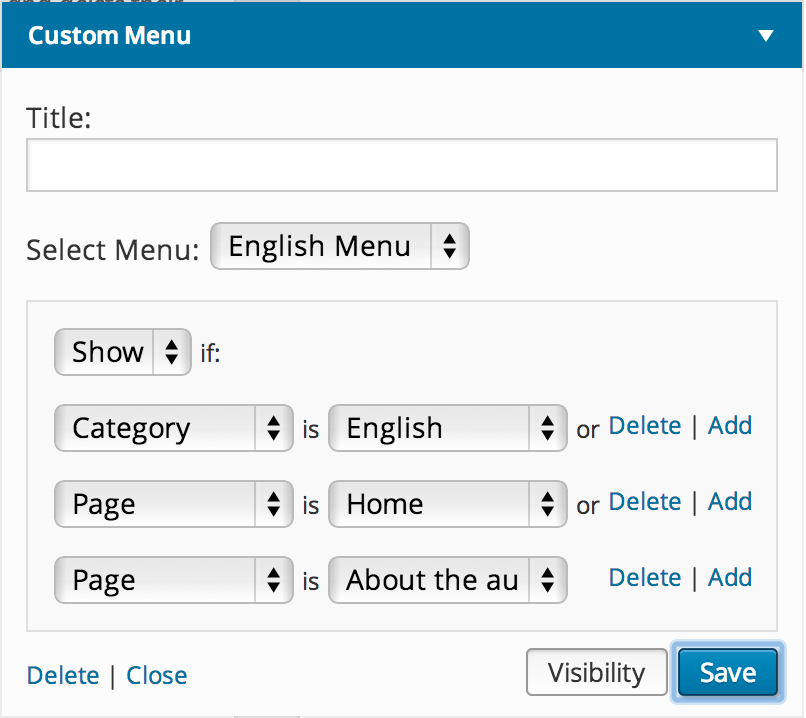Add rule after About the author row

(730, 578)
